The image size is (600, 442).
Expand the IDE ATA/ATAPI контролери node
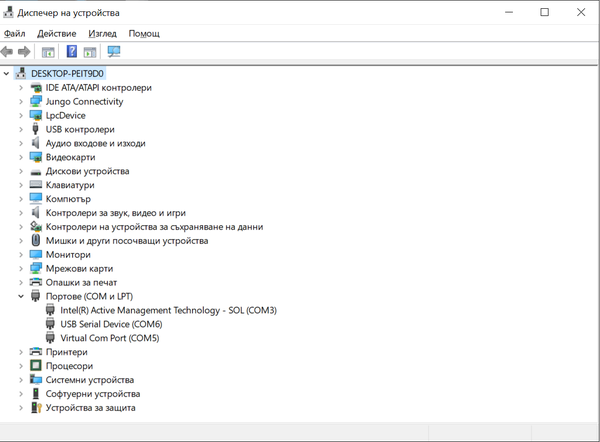point(21,88)
